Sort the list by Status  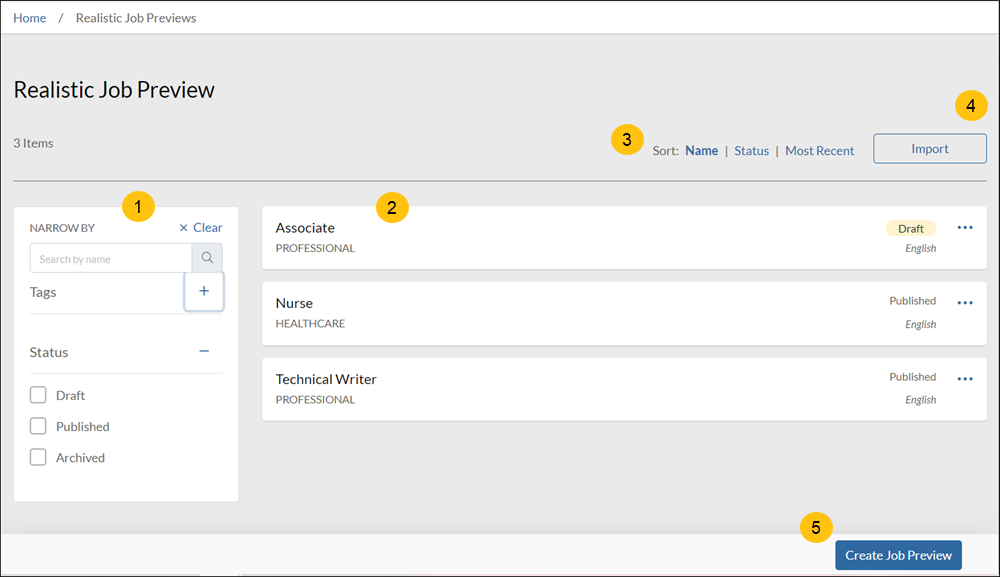pos(751,151)
